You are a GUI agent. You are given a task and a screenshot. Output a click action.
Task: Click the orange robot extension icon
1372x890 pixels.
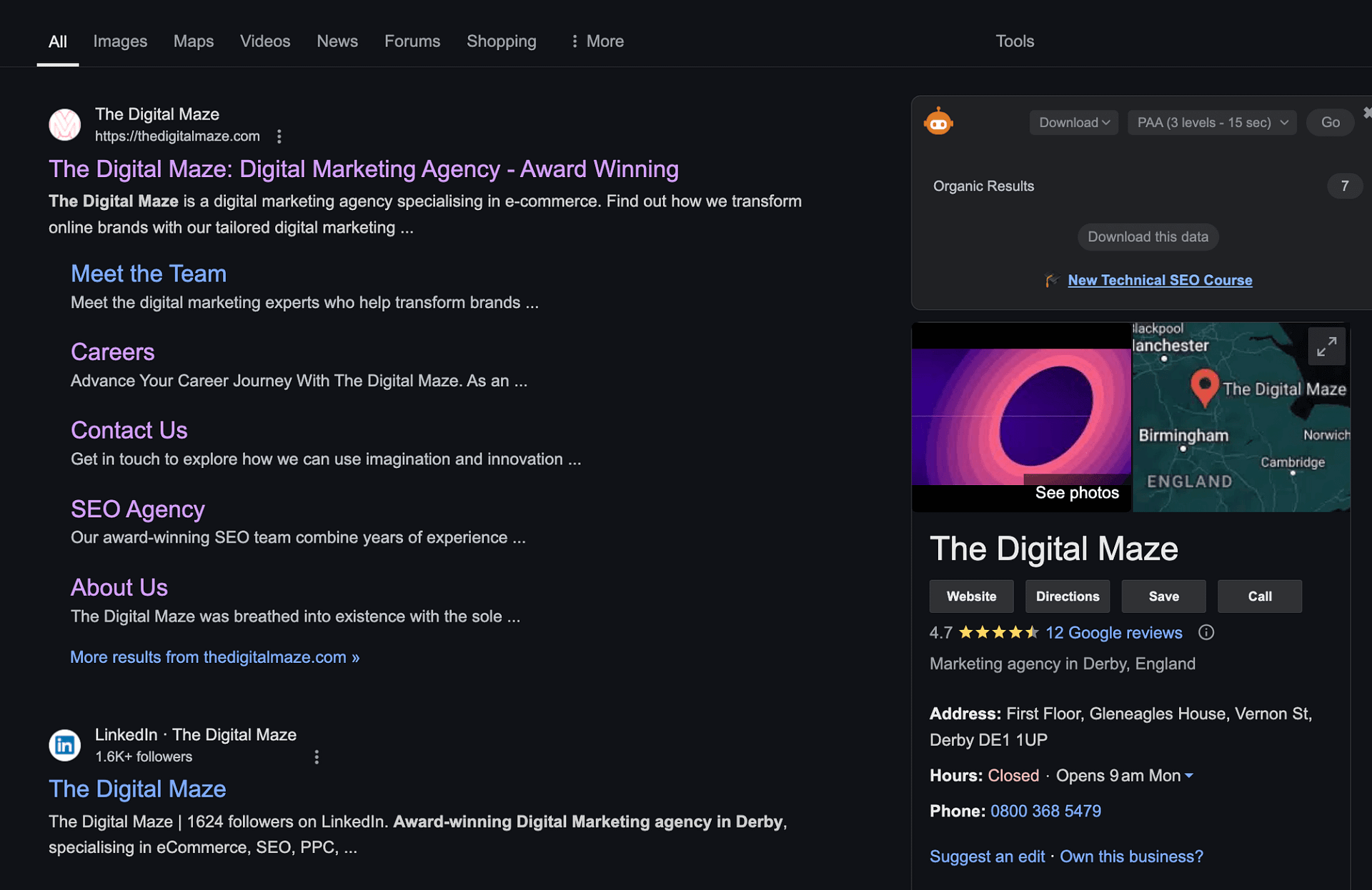tap(938, 122)
